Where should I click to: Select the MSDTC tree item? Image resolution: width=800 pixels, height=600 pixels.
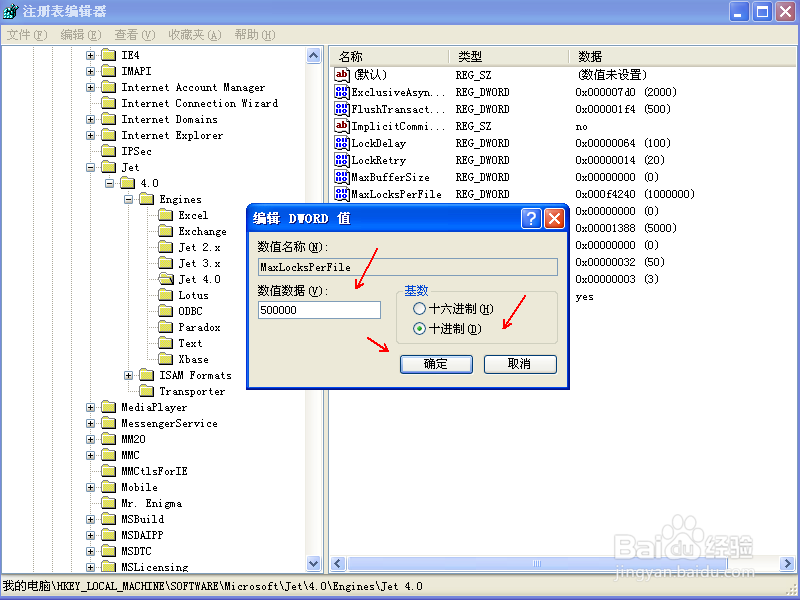[136, 551]
